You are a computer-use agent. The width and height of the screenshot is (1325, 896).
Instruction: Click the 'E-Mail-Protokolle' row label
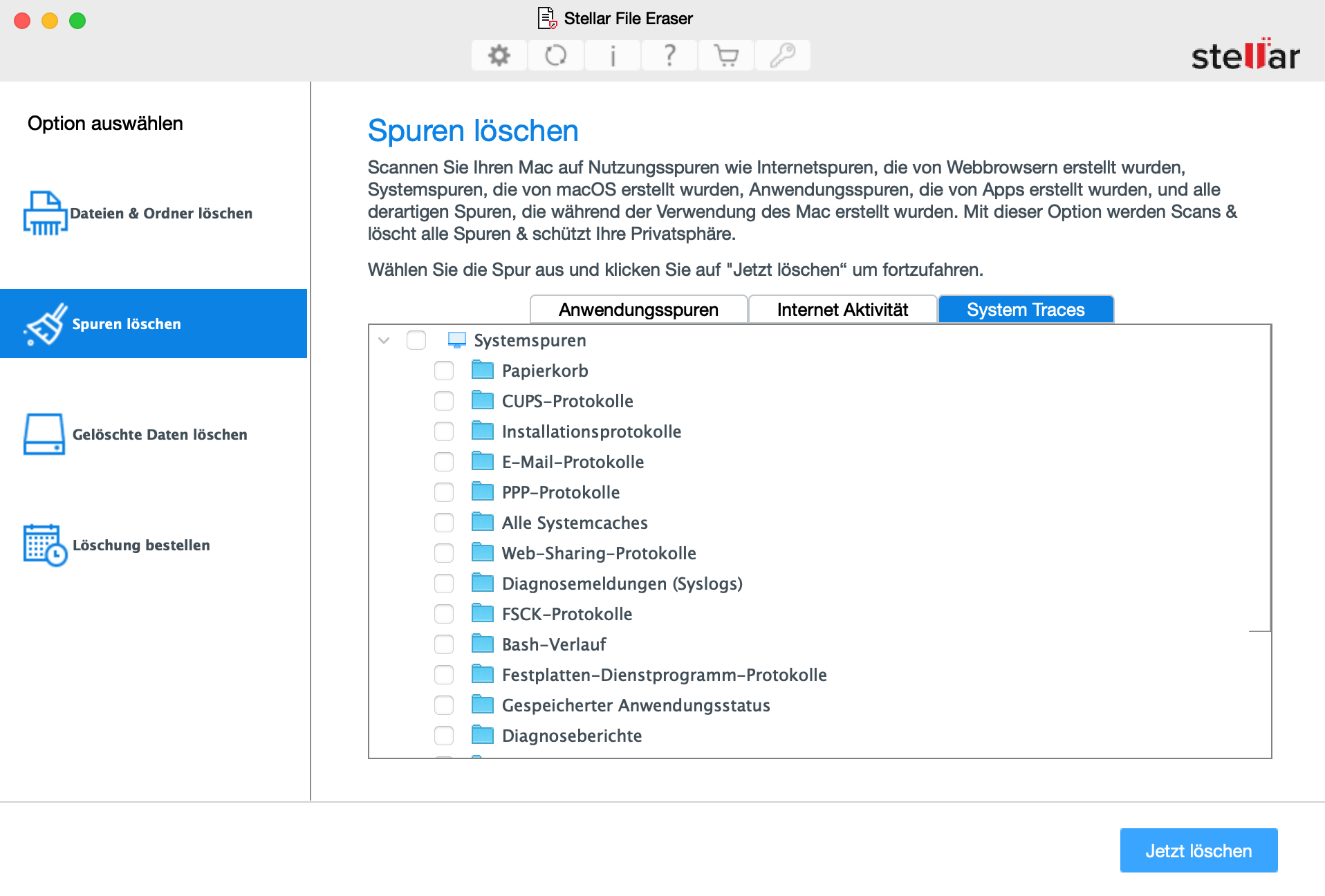573,462
